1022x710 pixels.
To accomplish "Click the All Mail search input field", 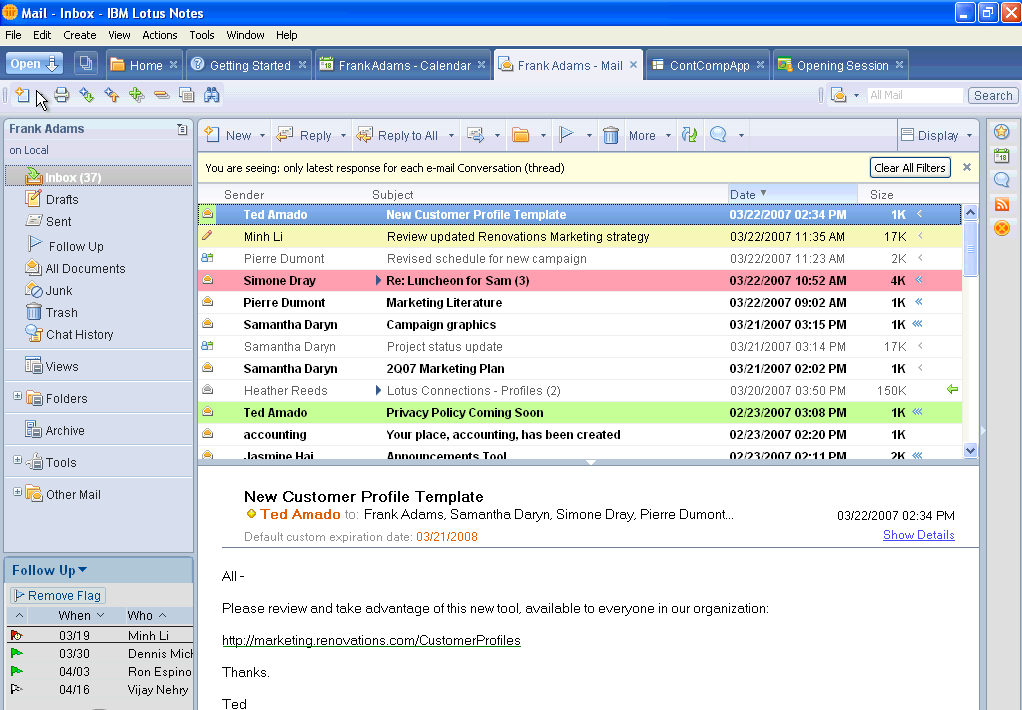I will tap(913, 95).
